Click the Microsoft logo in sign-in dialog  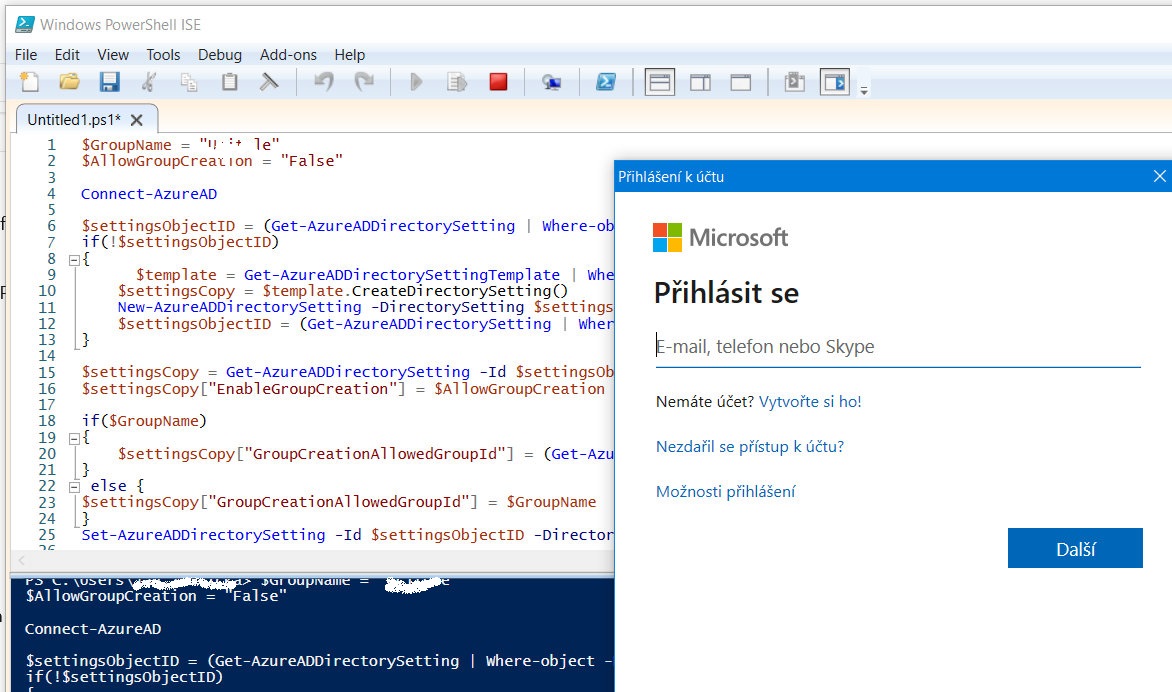[721, 238]
